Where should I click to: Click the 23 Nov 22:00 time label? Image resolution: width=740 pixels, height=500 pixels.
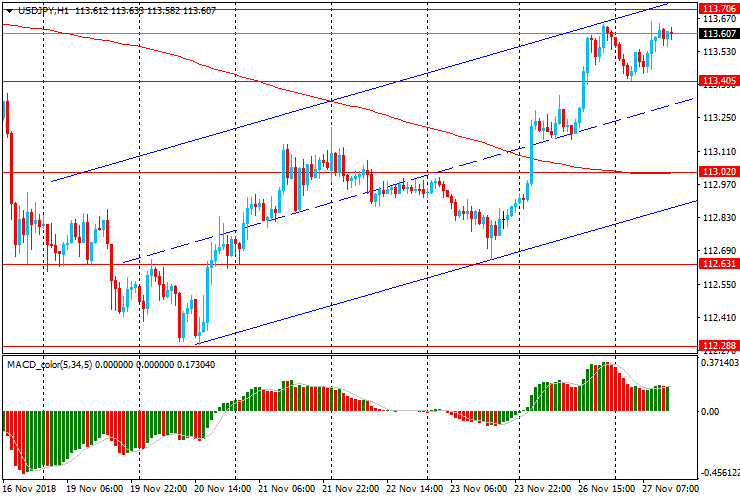pos(543,488)
